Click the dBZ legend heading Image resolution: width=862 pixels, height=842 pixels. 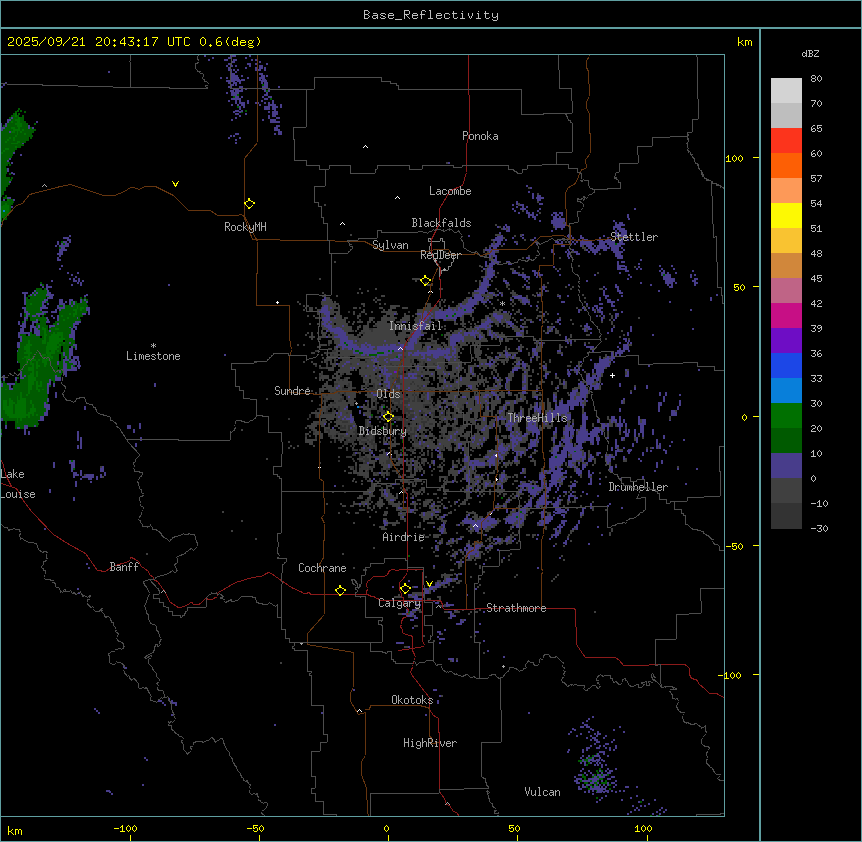pos(811,53)
